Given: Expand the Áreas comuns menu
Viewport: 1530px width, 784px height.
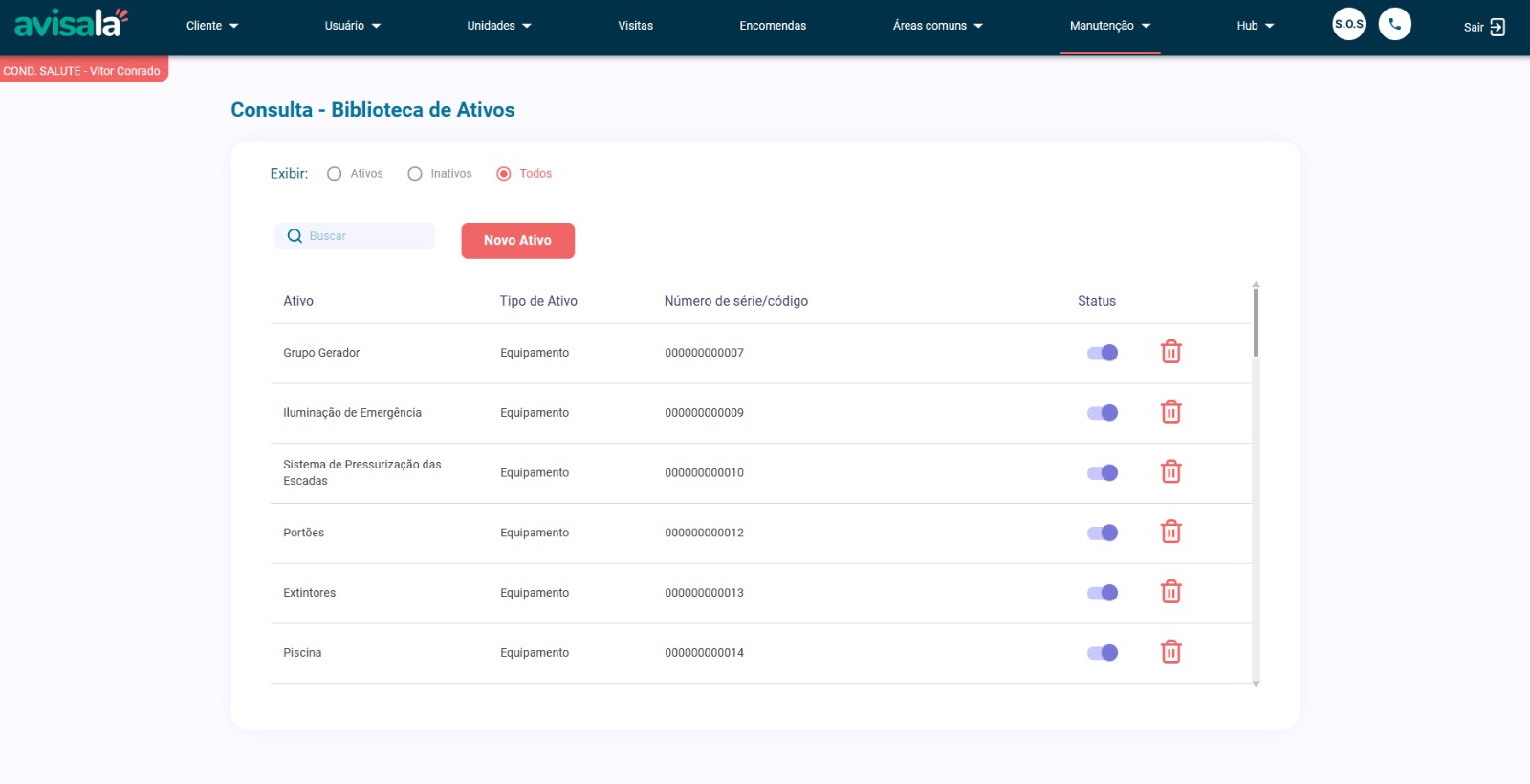Looking at the screenshot, I should (x=937, y=26).
